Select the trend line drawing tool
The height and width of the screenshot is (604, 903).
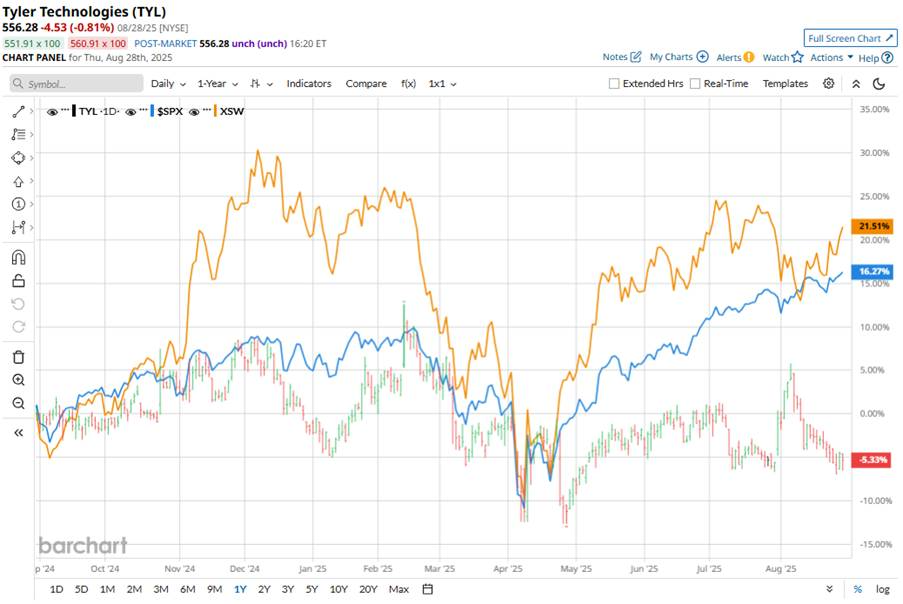[18, 111]
